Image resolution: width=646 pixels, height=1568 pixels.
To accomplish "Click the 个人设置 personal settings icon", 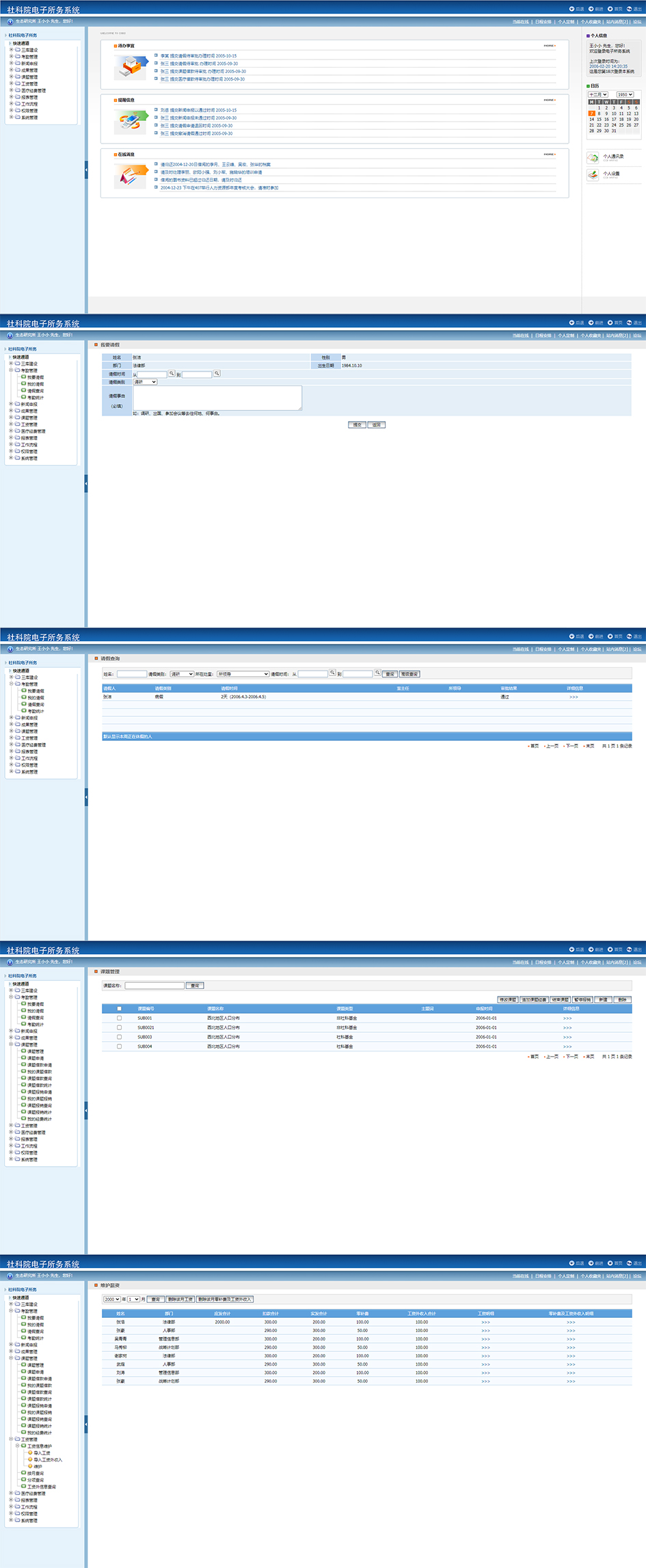I will 593,175.
